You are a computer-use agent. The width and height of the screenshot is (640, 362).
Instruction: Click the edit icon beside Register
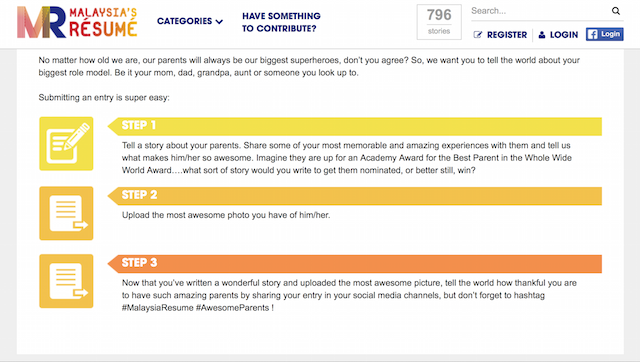click(x=477, y=35)
